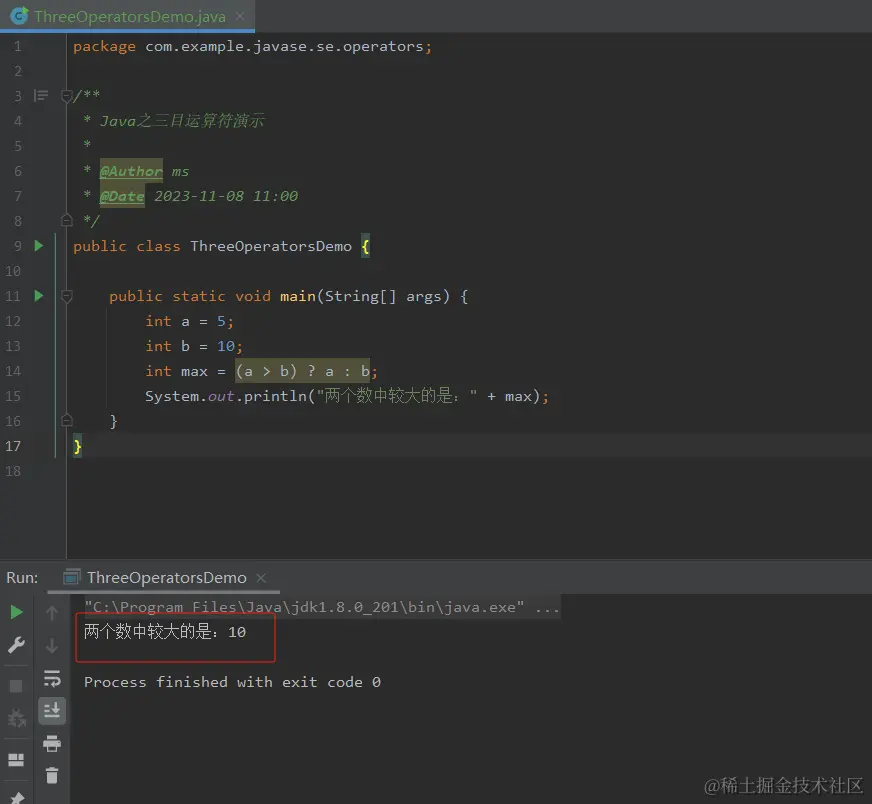Click the @Date tag in Javadoc
Viewport: 872px width, 804px height.
(x=122, y=196)
